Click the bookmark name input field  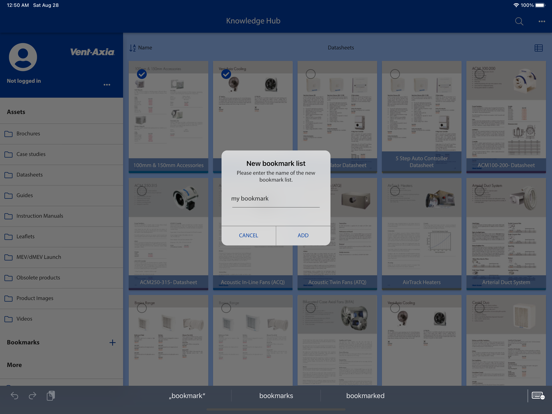click(x=276, y=199)
